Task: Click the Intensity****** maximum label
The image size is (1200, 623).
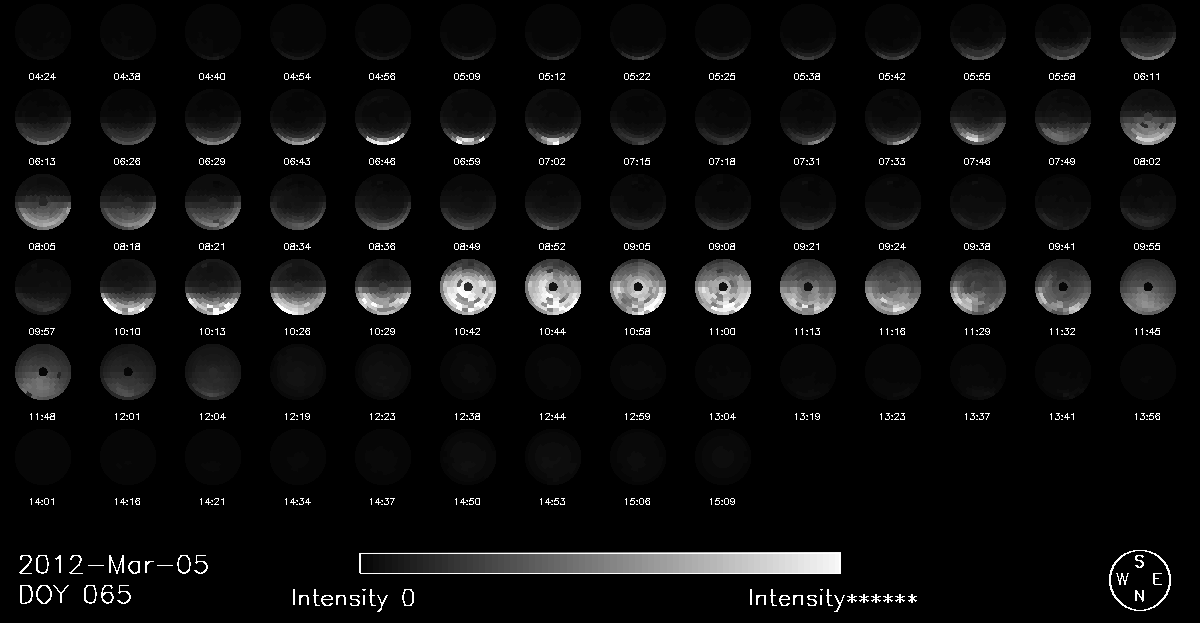Action: coord(833,598)
